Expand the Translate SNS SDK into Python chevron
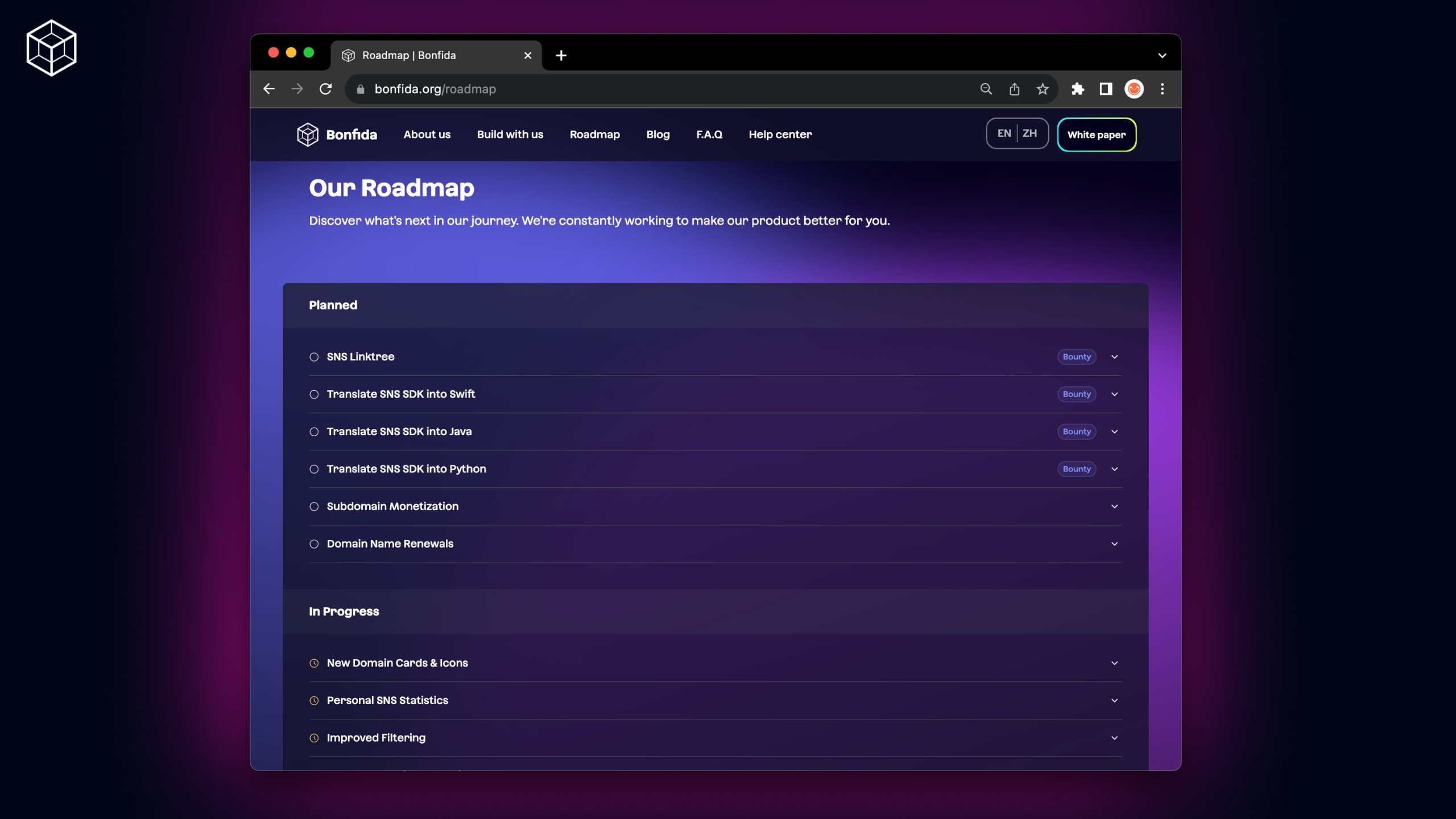Viewport: 1456px width, 819px height. coord(1114,469)
